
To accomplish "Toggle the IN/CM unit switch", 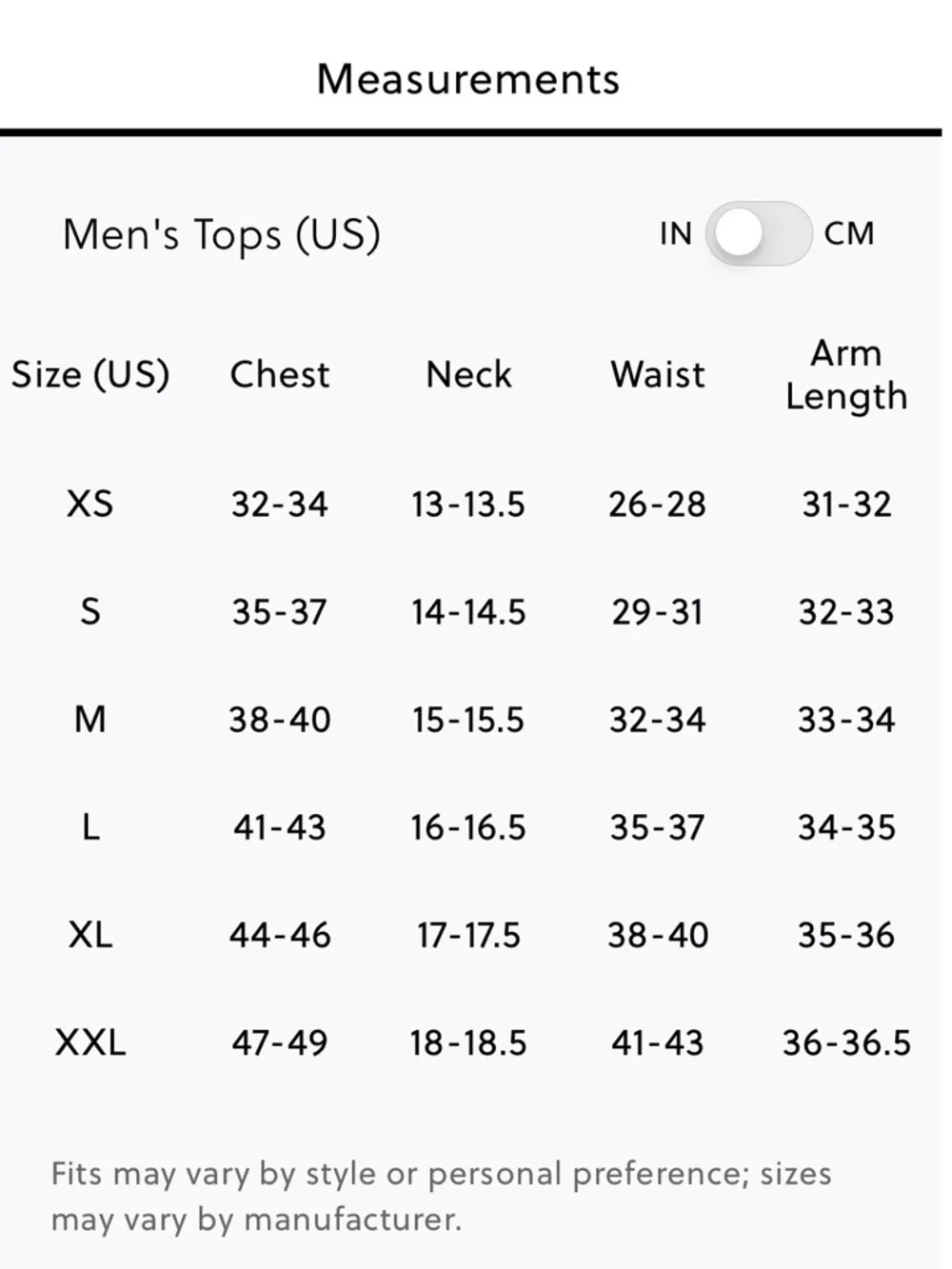I will pos(758,233).
